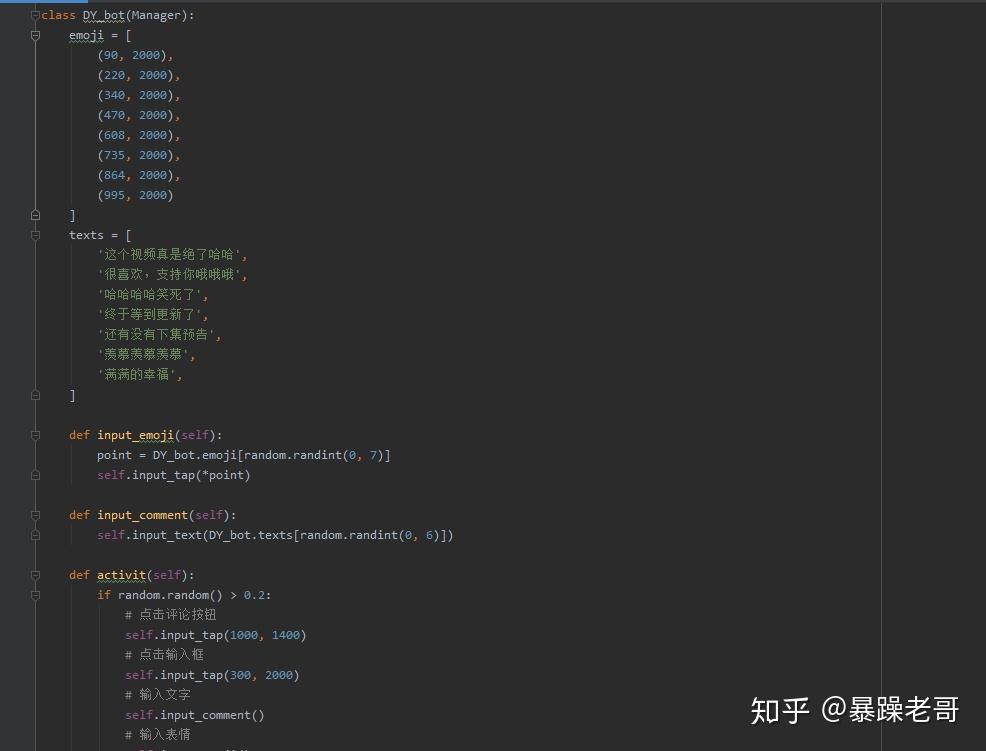Collapse the input_comment method body
The height and width of the screenshot is (751, 986).
(35, 515)
